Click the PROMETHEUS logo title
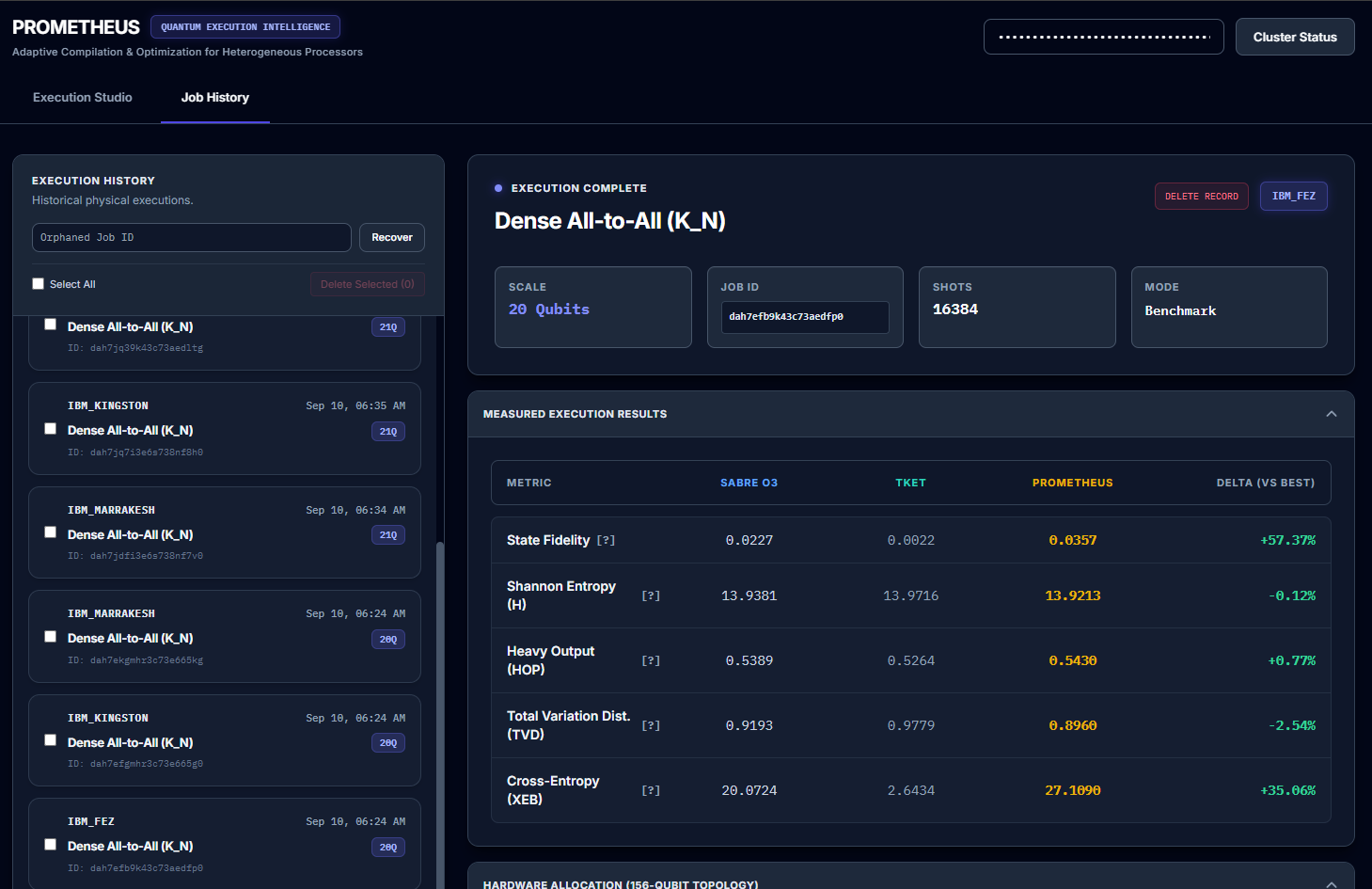Image resolution: width=1372 pixels, height=889 pixels. point(76,27)
